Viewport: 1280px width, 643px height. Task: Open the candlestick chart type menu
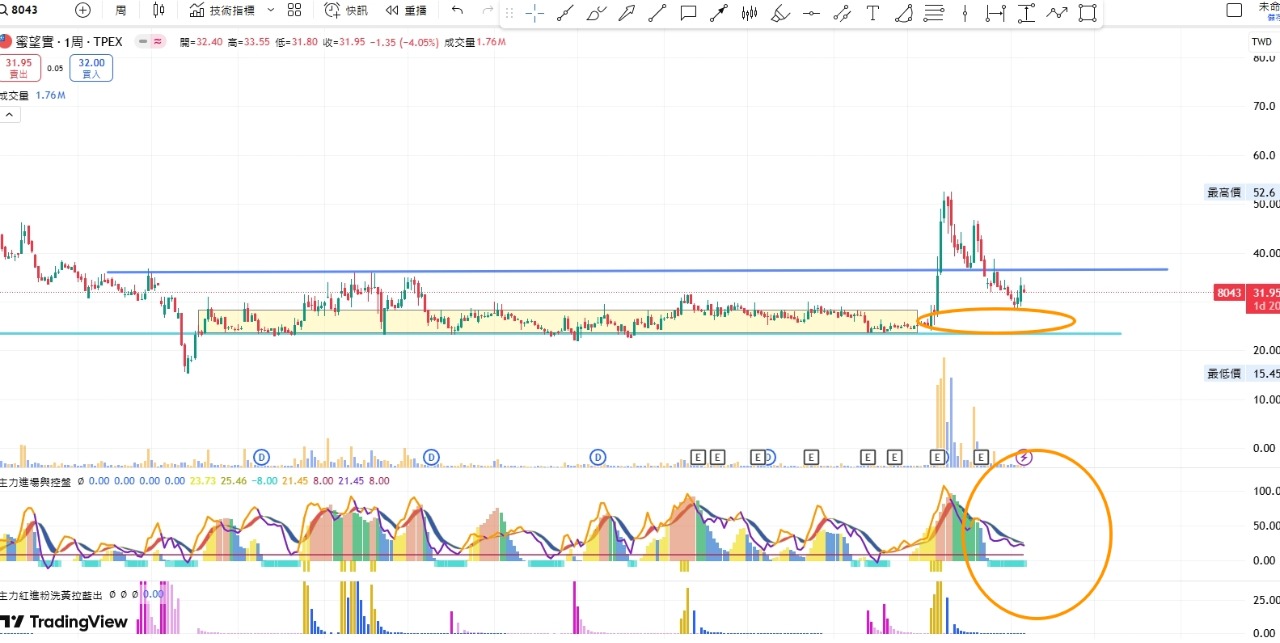159,10
